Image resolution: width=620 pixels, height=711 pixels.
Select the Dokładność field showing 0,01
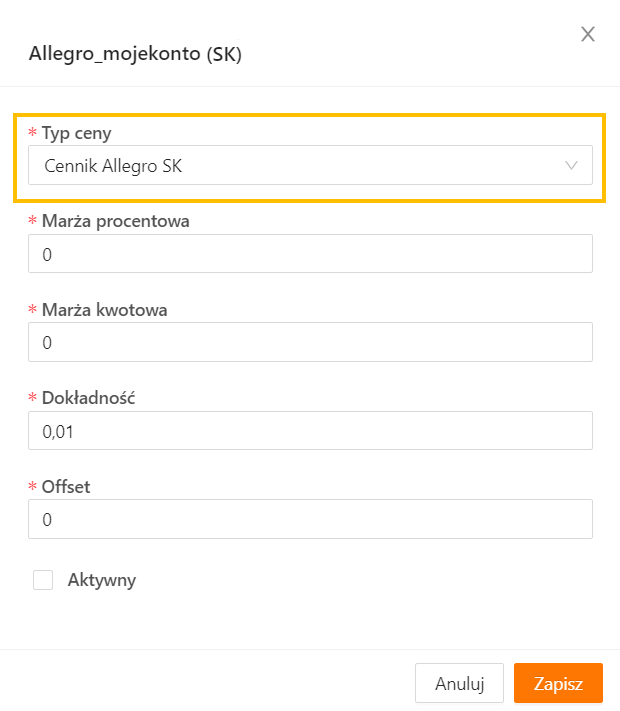point(310,431)
